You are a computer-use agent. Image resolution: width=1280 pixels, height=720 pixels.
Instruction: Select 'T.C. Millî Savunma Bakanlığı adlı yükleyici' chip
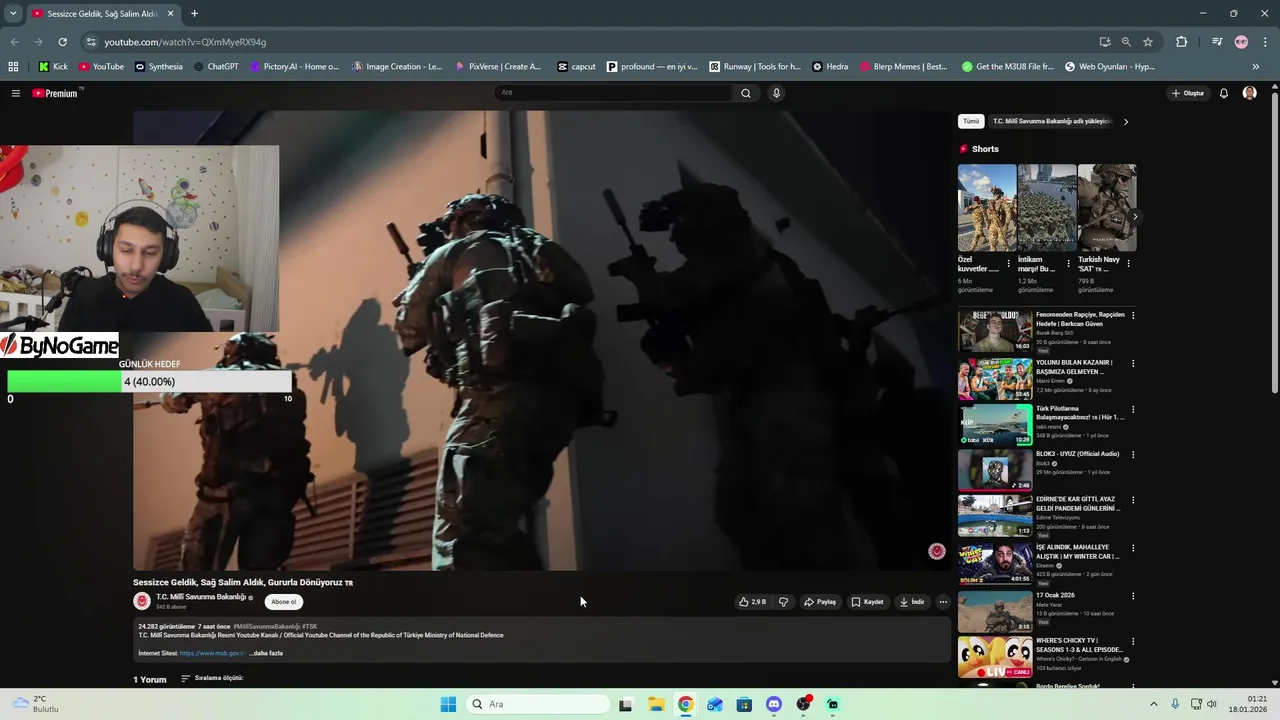pos(1052,121)
